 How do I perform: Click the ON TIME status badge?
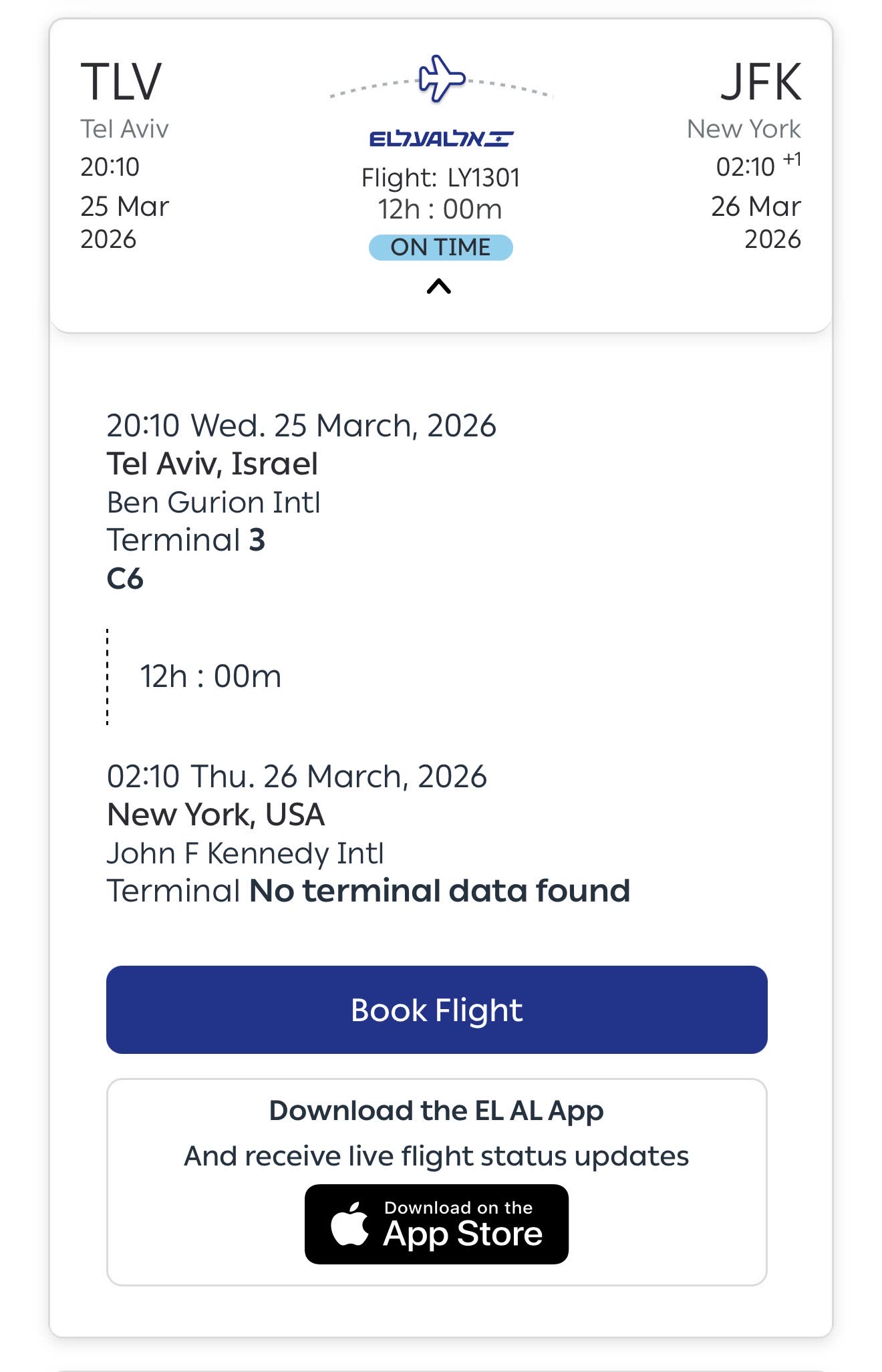click(440, 247)
